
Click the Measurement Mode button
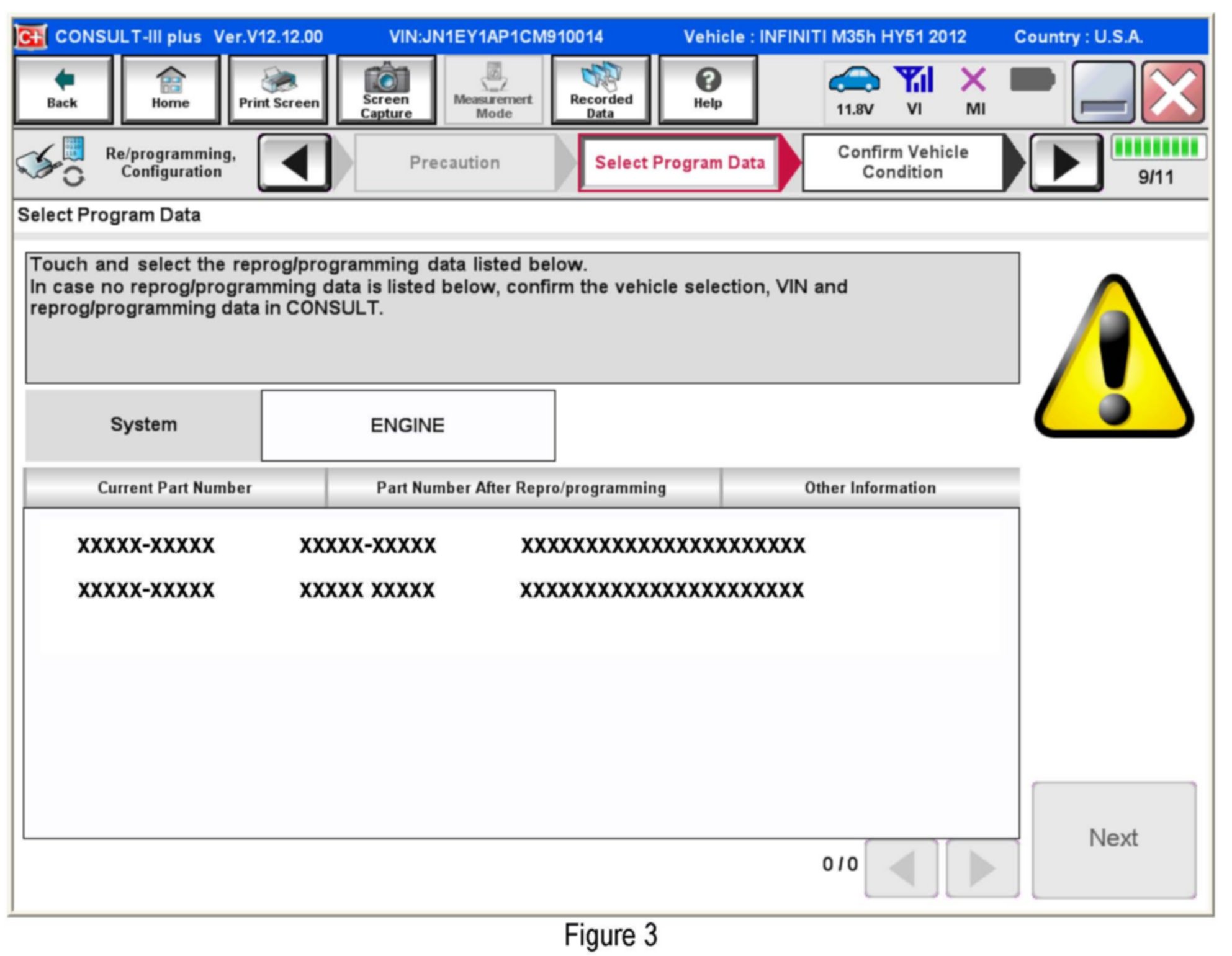tap(493, 89)
